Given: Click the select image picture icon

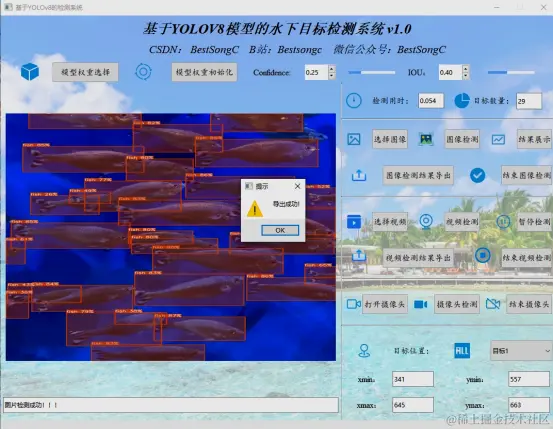Looking at the screenshot, I should click(354, 139).
